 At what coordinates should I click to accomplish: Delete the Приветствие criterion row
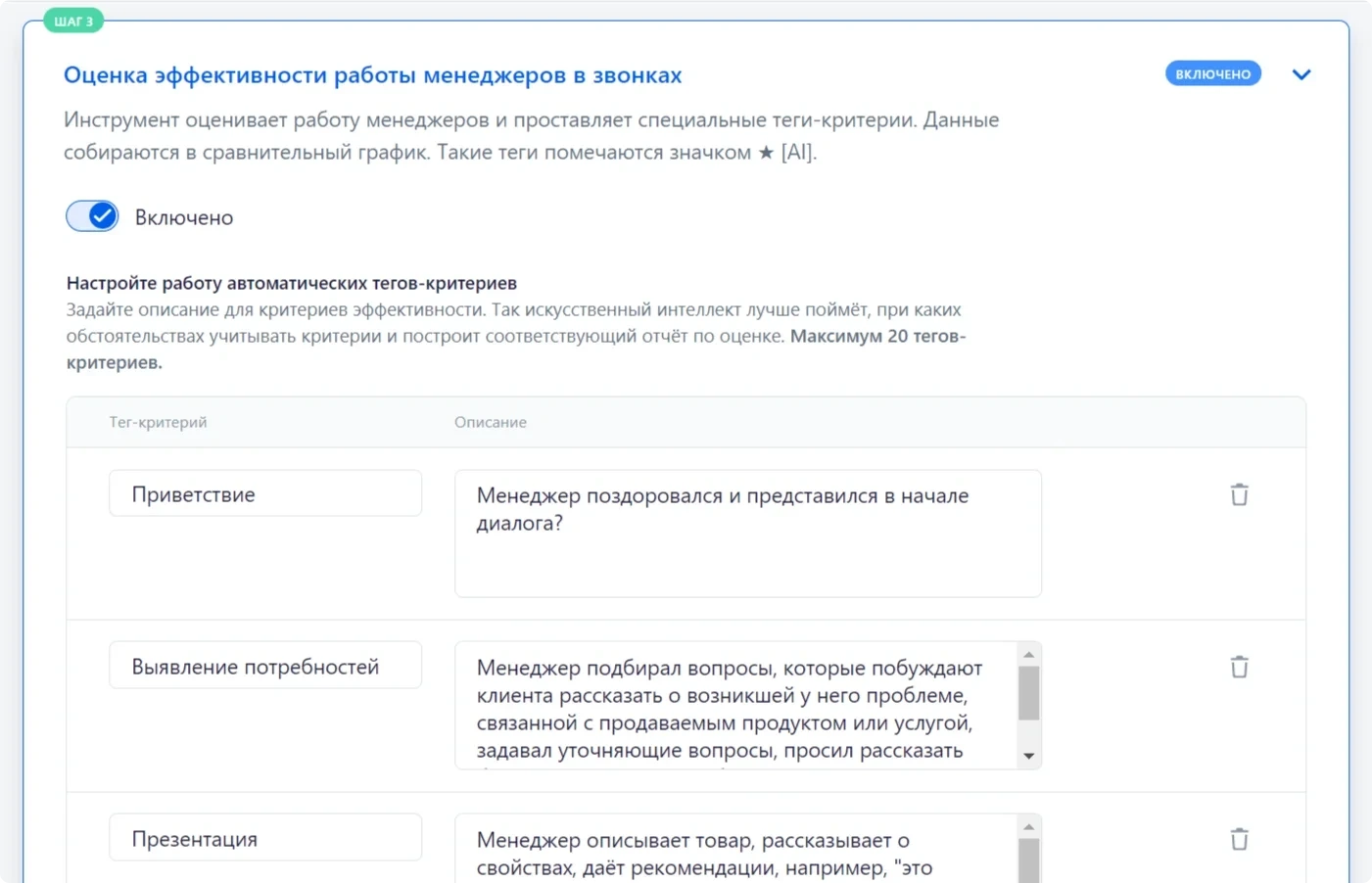coord(1239,494)
